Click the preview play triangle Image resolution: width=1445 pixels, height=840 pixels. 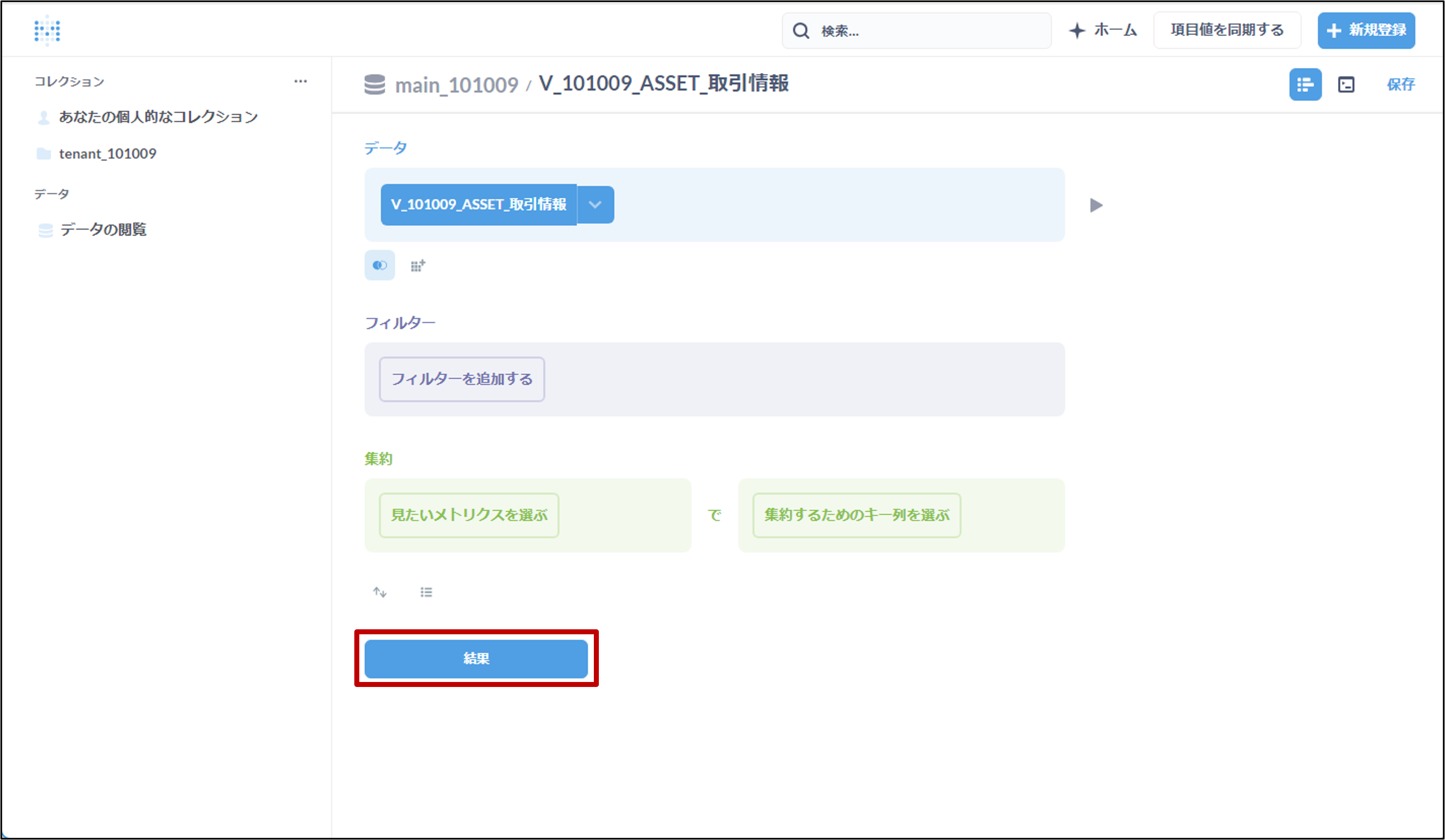(x=1096, y=205)
